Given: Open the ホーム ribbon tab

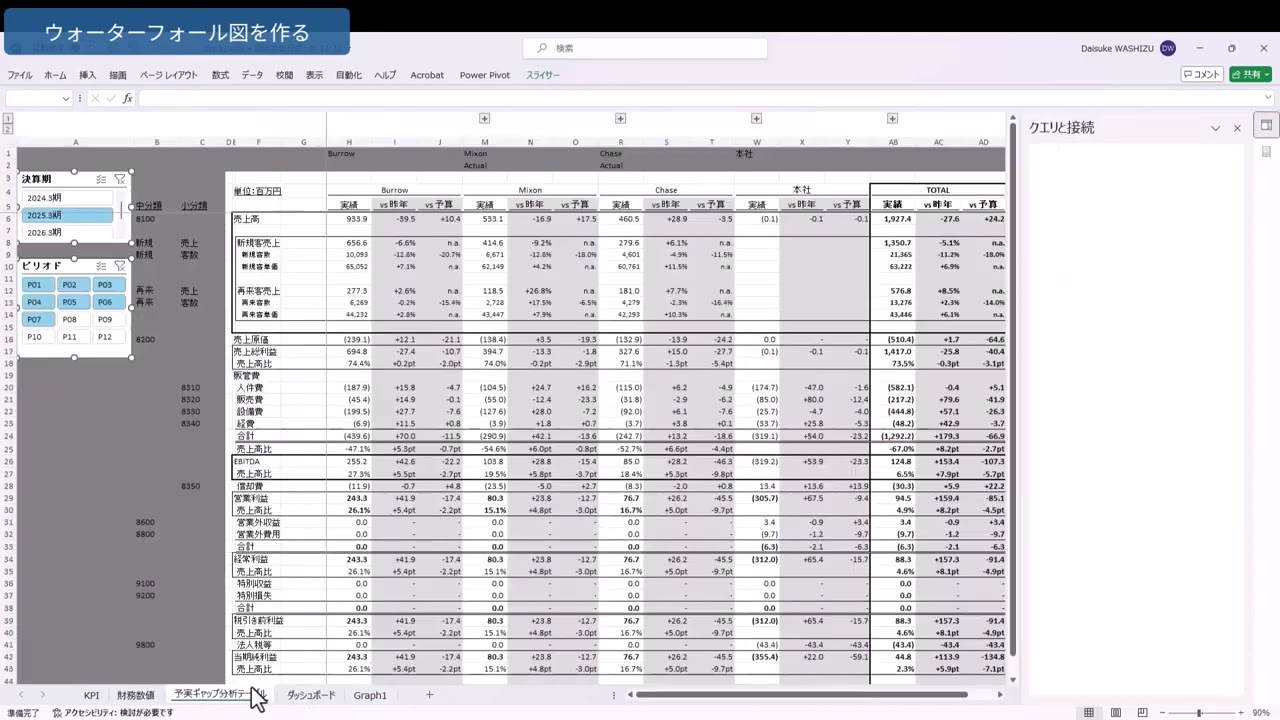Looking at the screenshot, I should click(55, 75).
